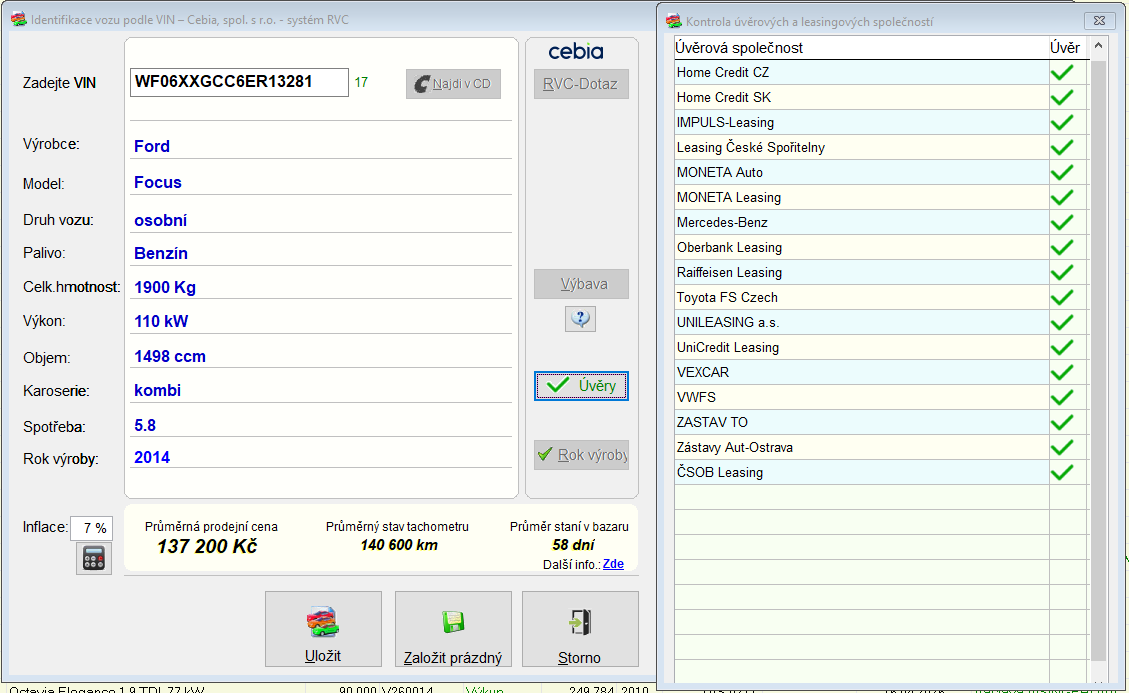This screenshot has height=693, width=1129.
Task: Click the Spotřeba value 5.8
Action: pyautogui.click(x=145, y=426)
